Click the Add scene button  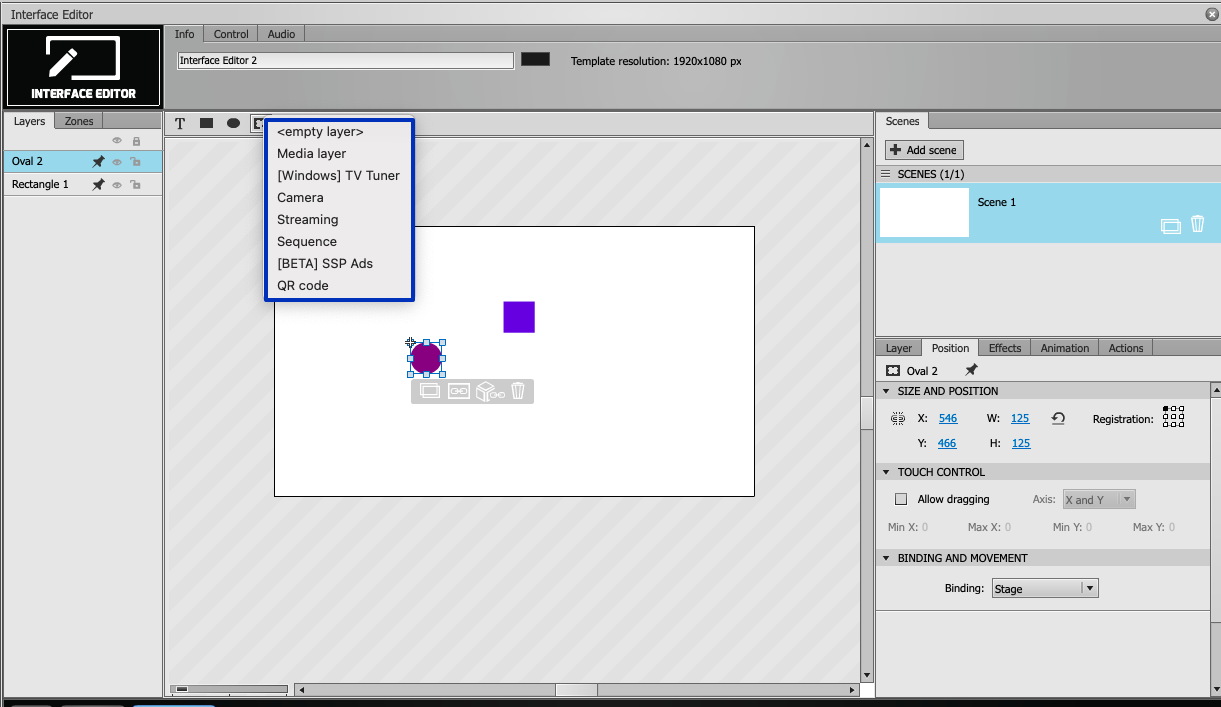(x=925, y=150)
